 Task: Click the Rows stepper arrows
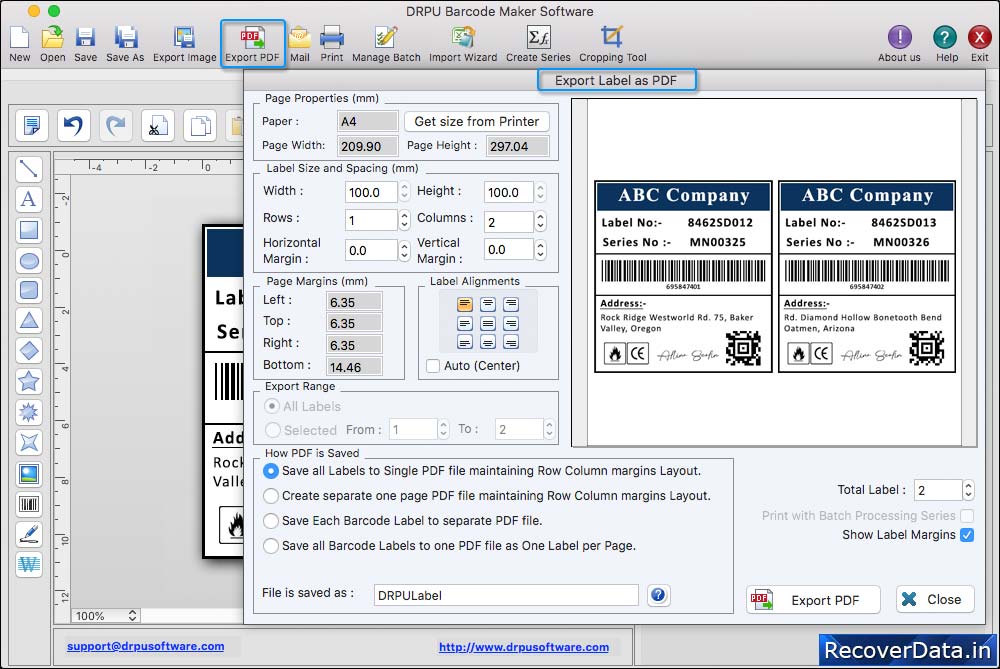[x=404, y=221]
